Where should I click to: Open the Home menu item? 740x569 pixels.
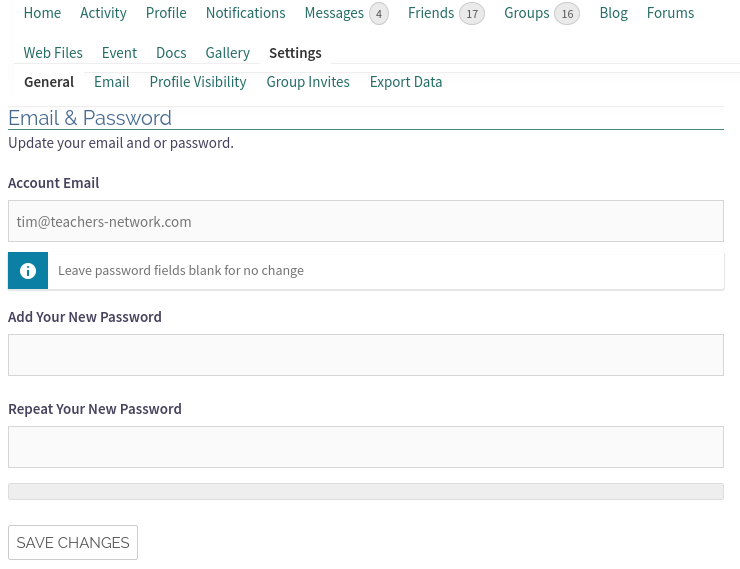pyautogui.click(x=42, y=13)
